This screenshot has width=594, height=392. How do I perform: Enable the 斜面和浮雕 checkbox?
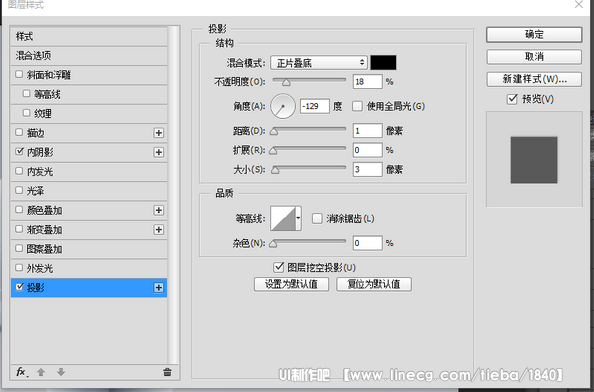click(19, 74)
